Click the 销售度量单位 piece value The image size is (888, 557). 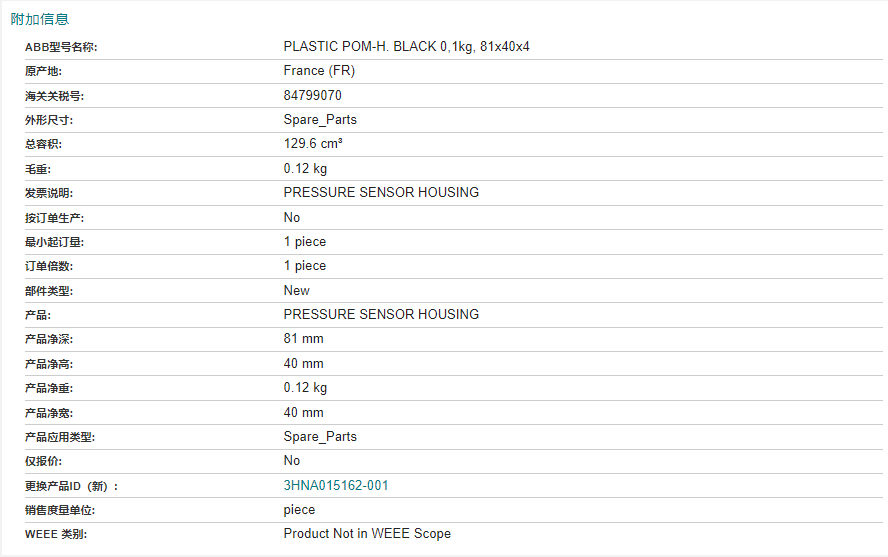click(x=299, y=510)
